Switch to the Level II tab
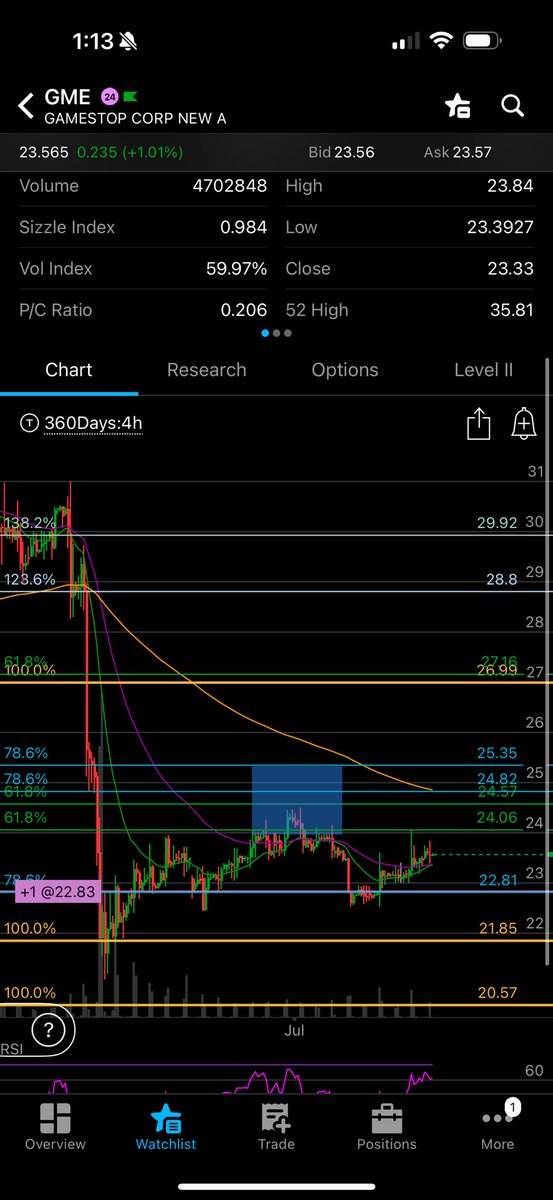Viewport: 553px width, 1200px height. (x=483, y=370)
